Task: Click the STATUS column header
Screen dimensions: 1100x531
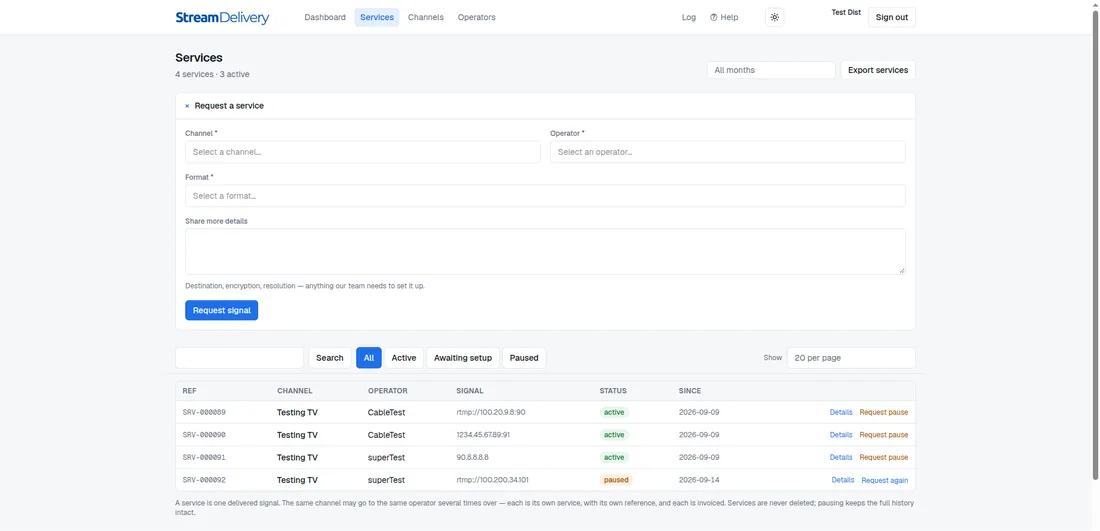Action: click(613, 391)
